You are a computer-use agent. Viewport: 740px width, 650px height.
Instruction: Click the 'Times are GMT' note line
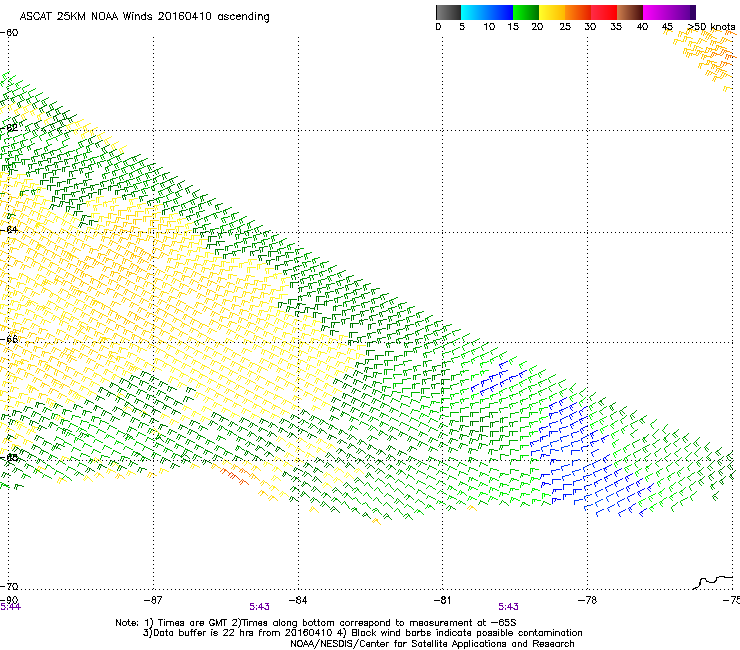[316, 623]
